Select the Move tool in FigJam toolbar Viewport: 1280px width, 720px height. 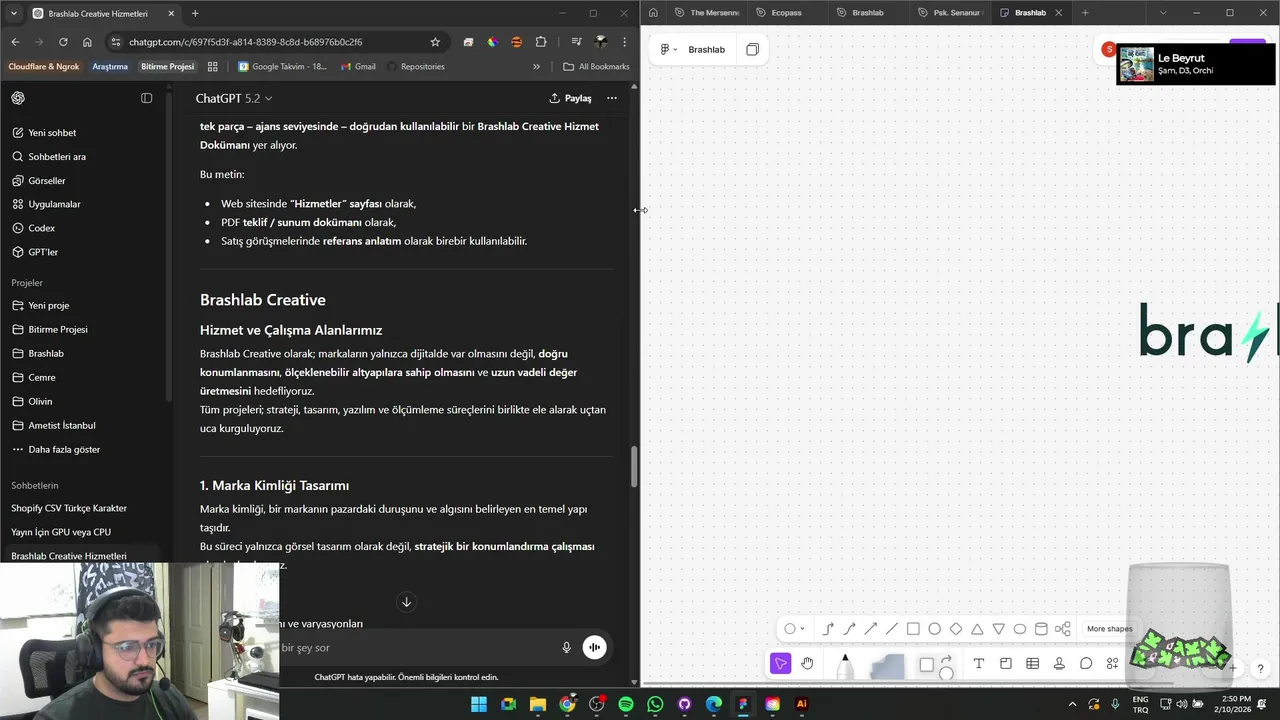click(x=781, y=663)
